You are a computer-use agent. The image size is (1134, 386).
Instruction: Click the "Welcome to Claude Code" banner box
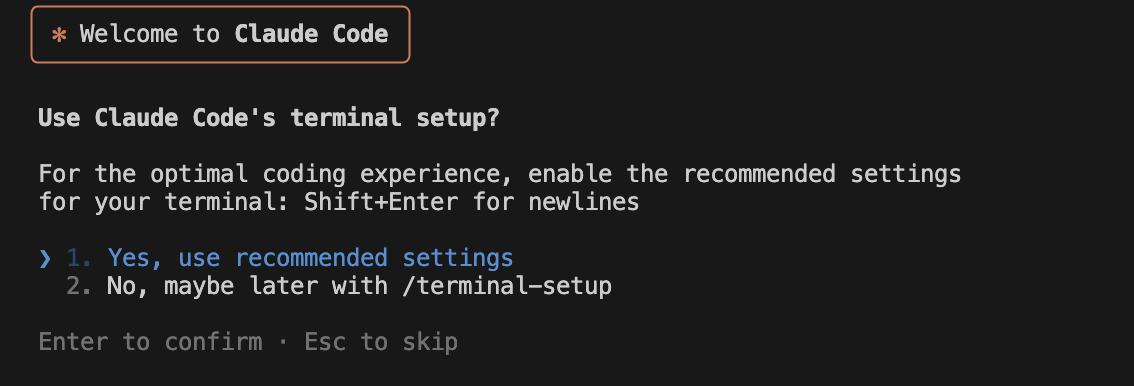click(x=220, y=35)
